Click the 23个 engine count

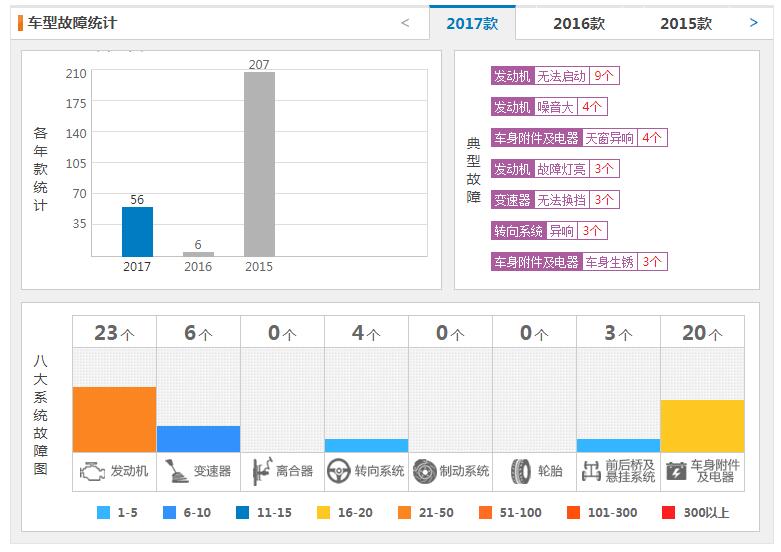(x=114, y=333)
